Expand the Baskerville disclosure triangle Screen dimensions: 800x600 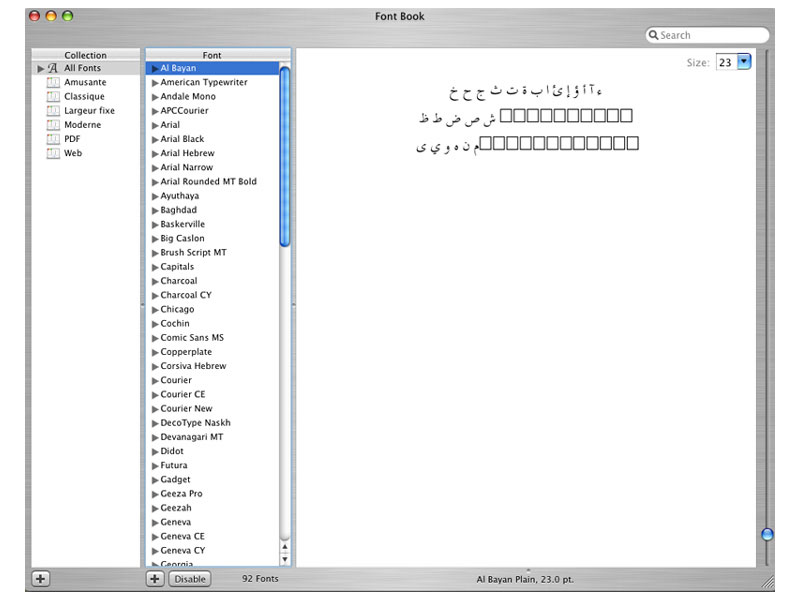tap(155, 224)
